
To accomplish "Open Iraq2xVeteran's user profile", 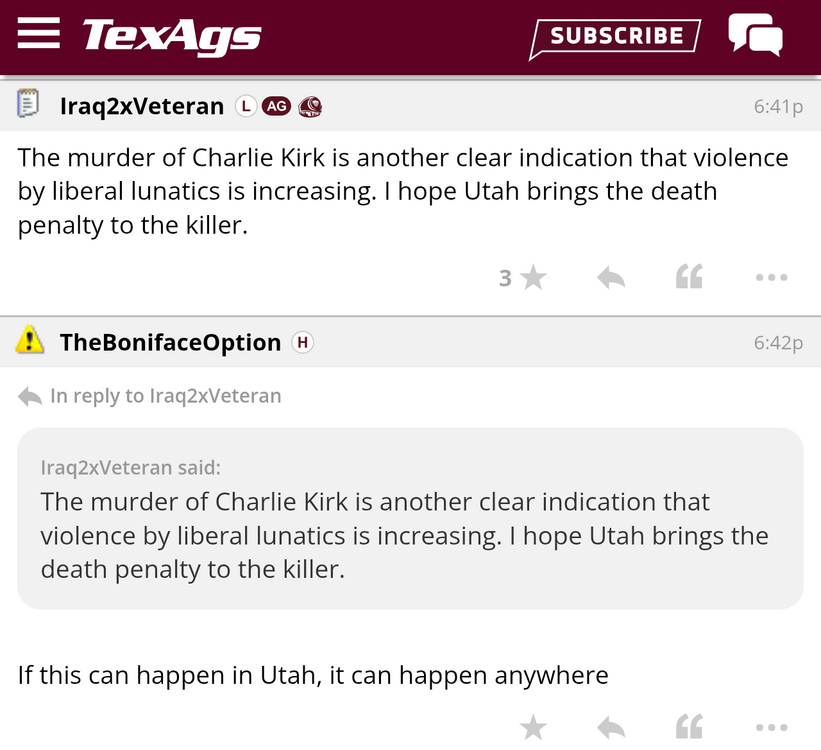I will coord(142,106).
